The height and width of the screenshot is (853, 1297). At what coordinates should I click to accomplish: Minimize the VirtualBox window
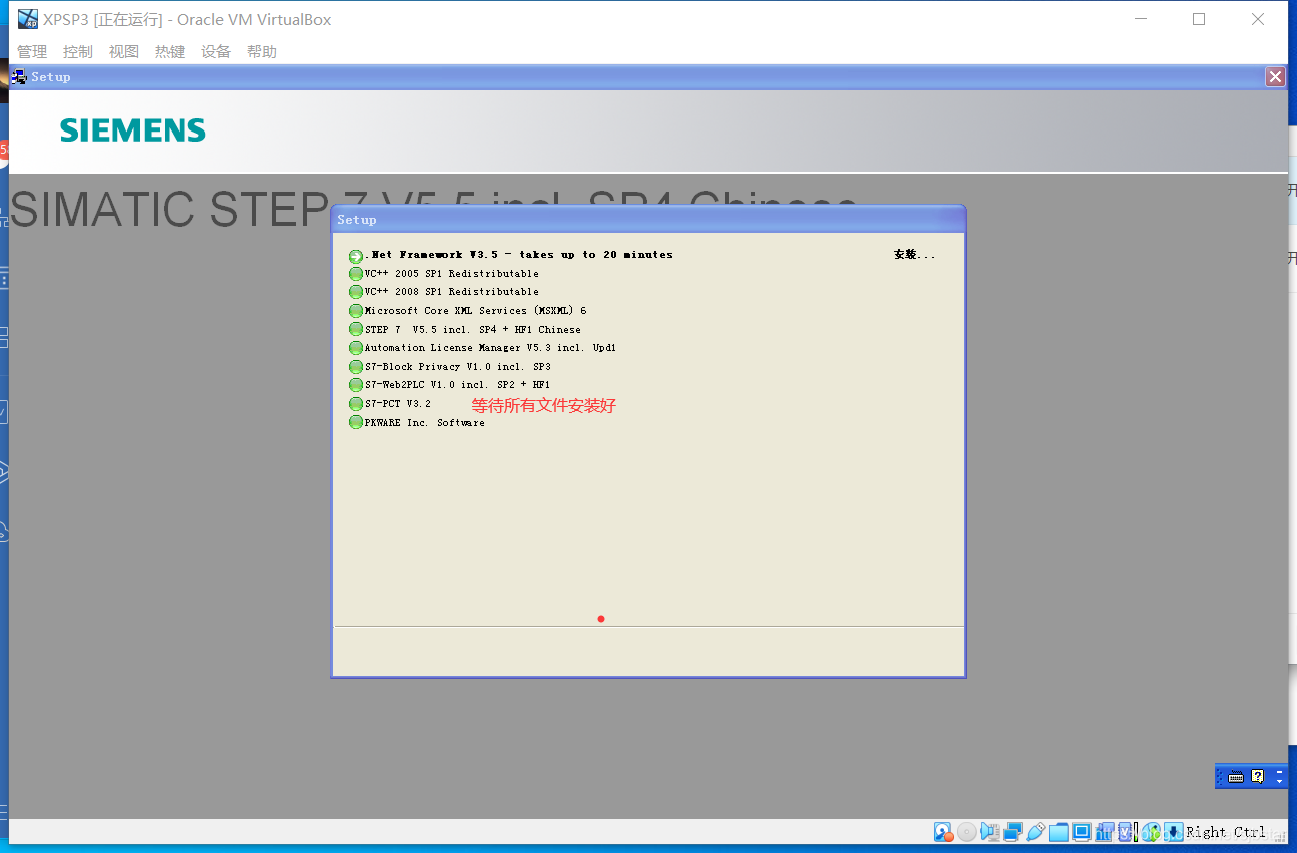[1140, 19]
